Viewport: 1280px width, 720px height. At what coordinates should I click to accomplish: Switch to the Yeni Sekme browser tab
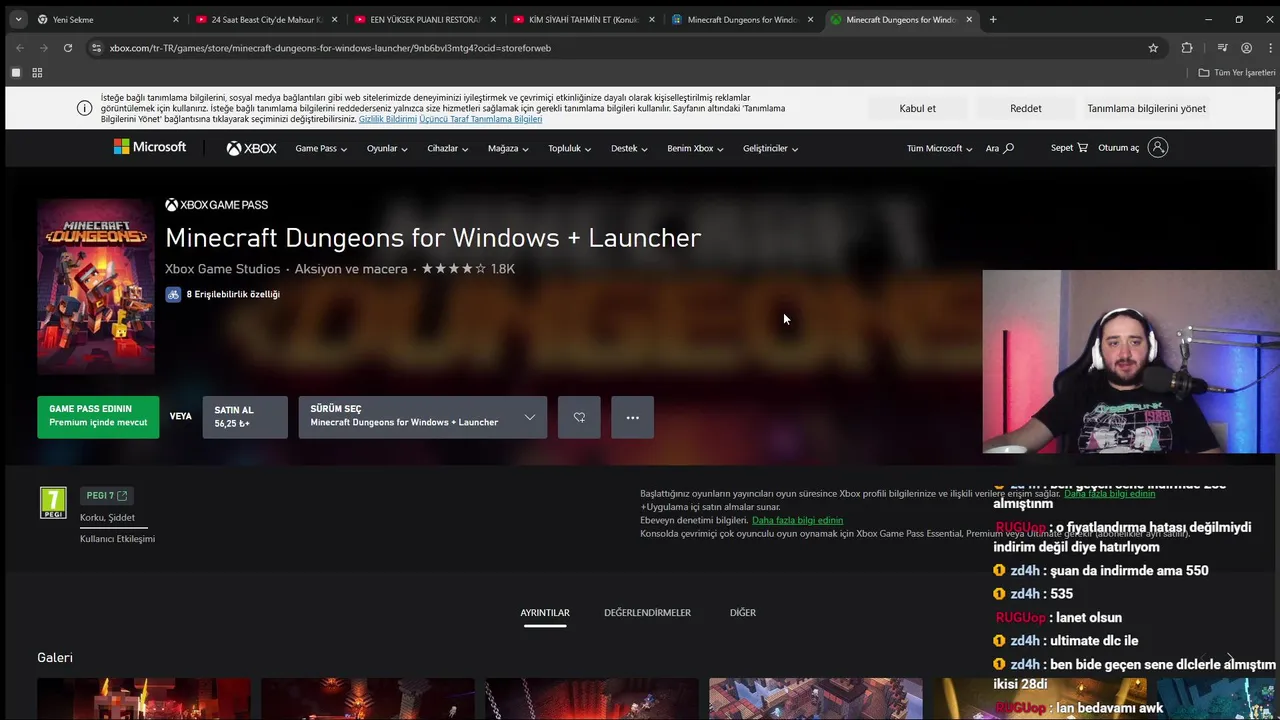click(x=106, y=19)
